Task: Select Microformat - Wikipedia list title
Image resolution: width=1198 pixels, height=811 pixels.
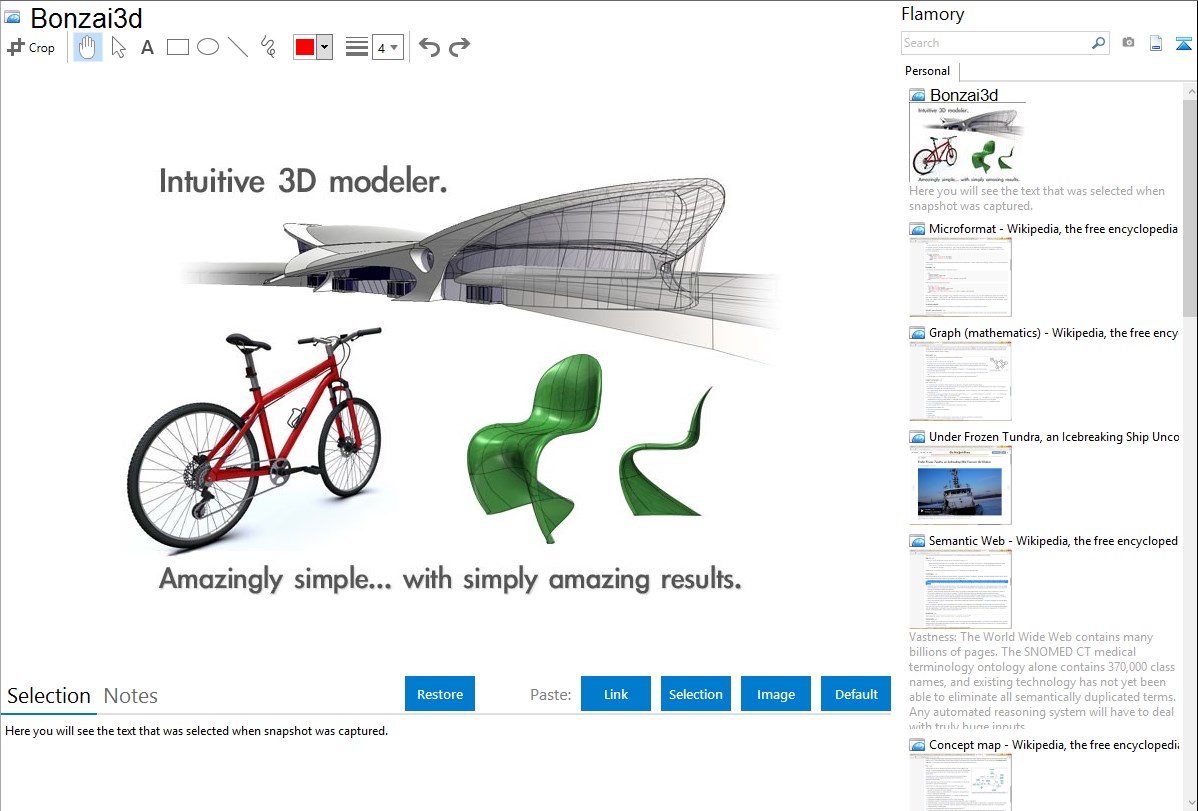Action: coord(1054,229)
